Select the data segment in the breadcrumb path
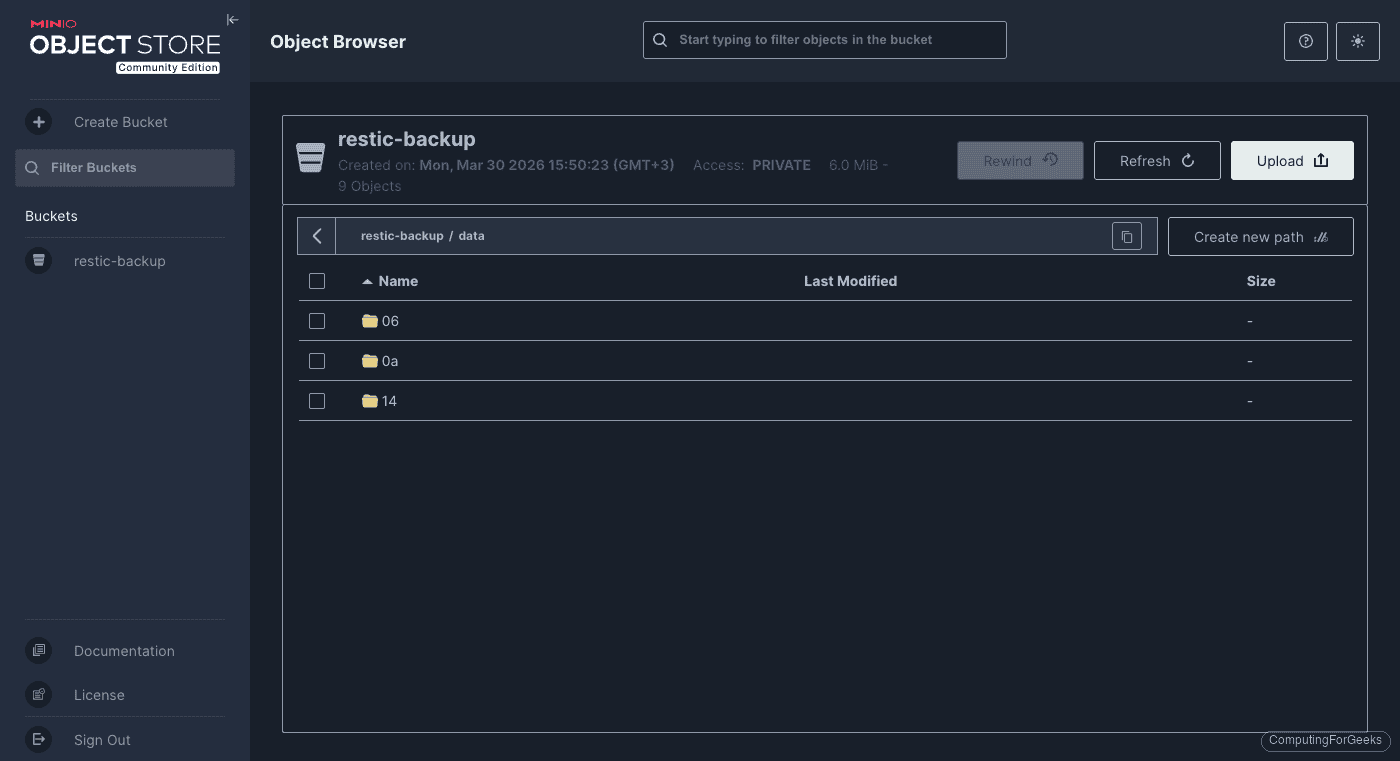 [x=471, y=235]
